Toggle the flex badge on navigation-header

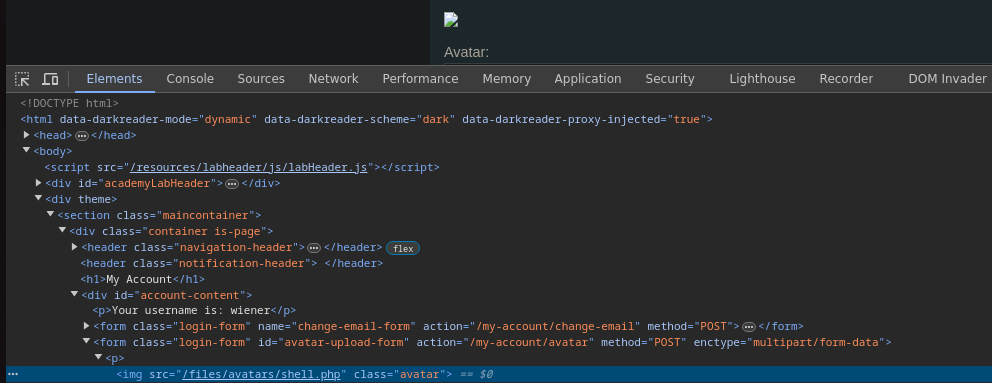point(403,248)
